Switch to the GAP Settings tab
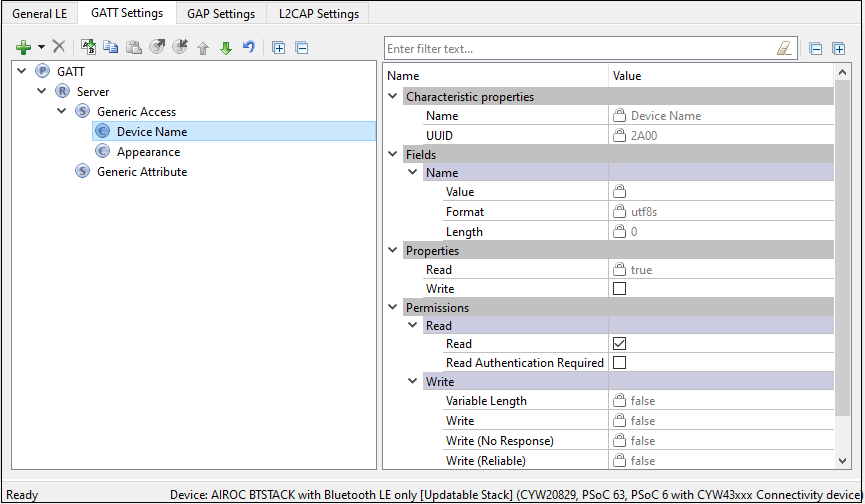This screenshot has width=865, height=504. pyautogui.click(x=221, y=13)
